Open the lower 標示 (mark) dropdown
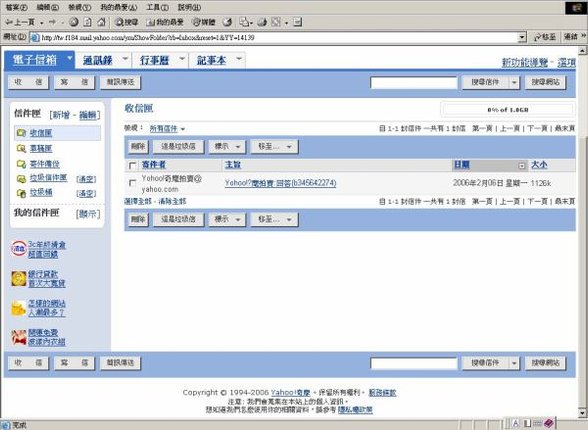The image size is (588, 430). point(227,219)
